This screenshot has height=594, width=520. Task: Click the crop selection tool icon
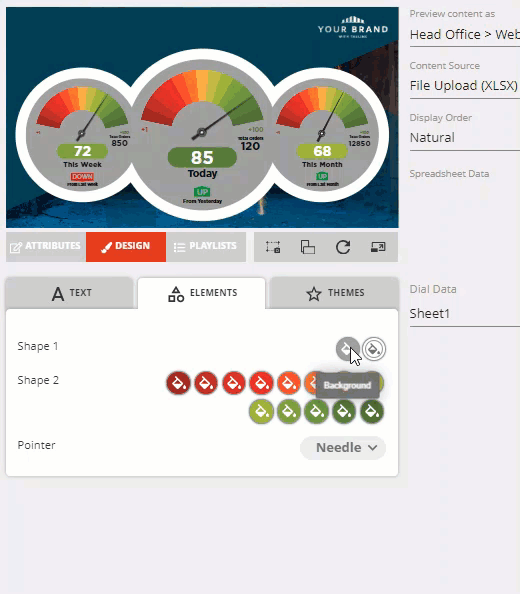pyautogui.click(x=273, y=247)
